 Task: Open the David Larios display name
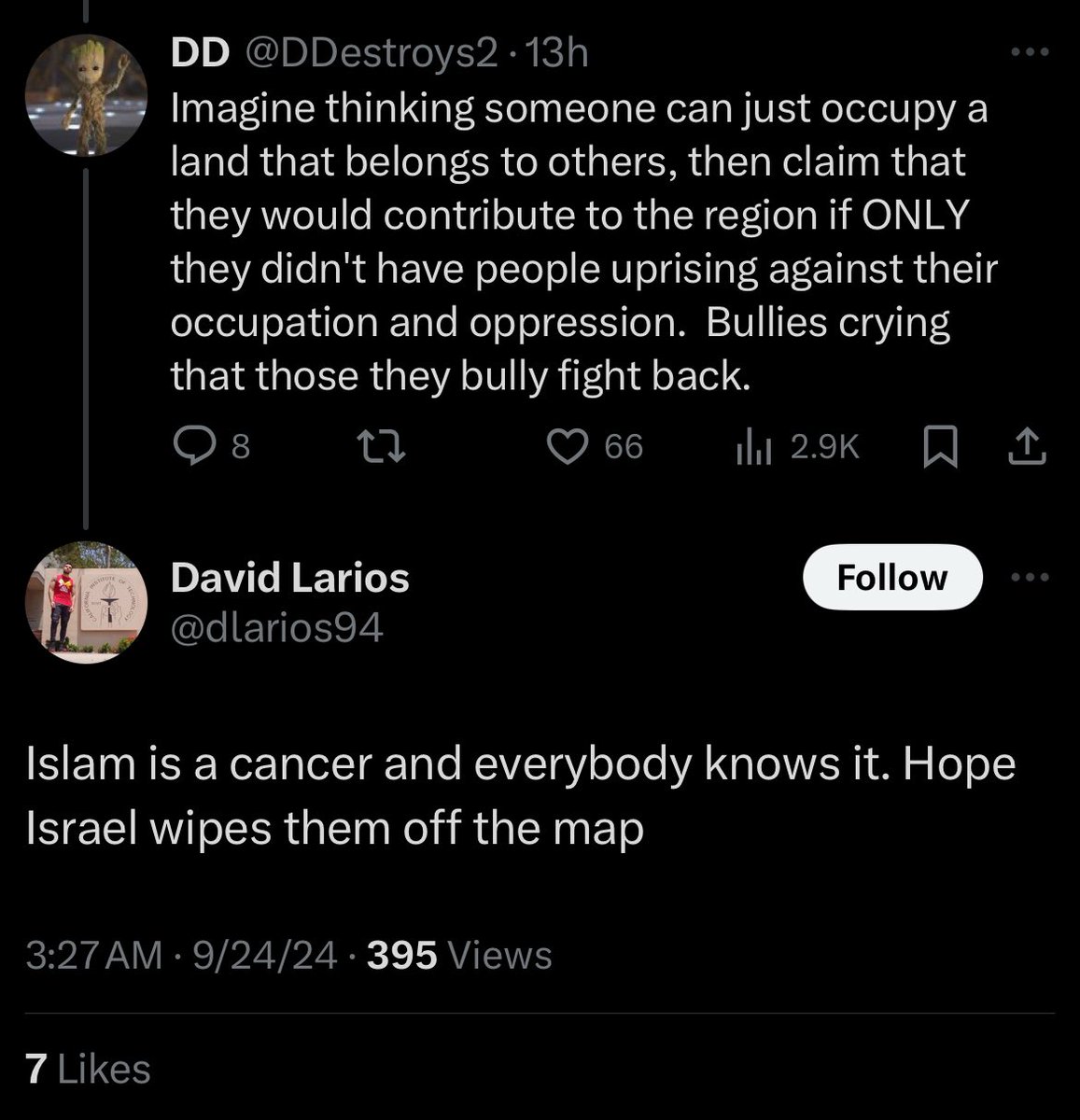pos(289,578)
